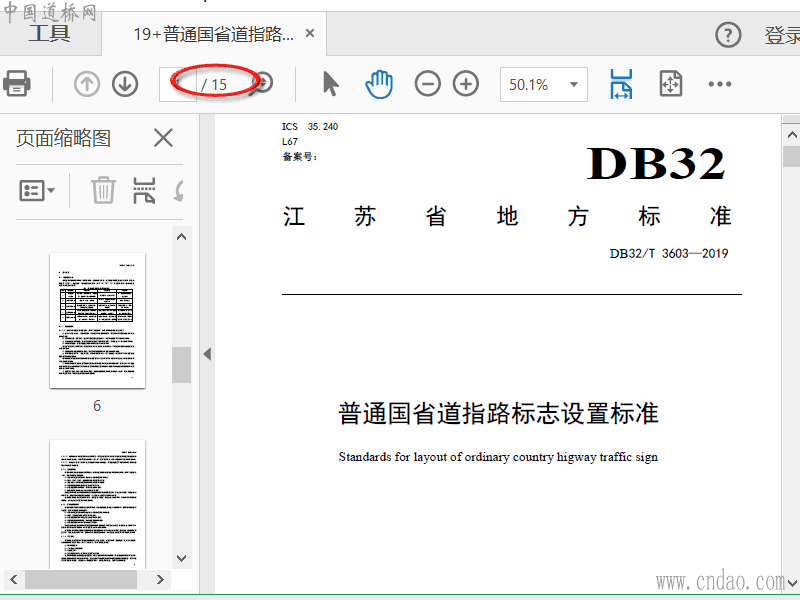Click thumbnail panel scroll left arrow

click(14, 580)
